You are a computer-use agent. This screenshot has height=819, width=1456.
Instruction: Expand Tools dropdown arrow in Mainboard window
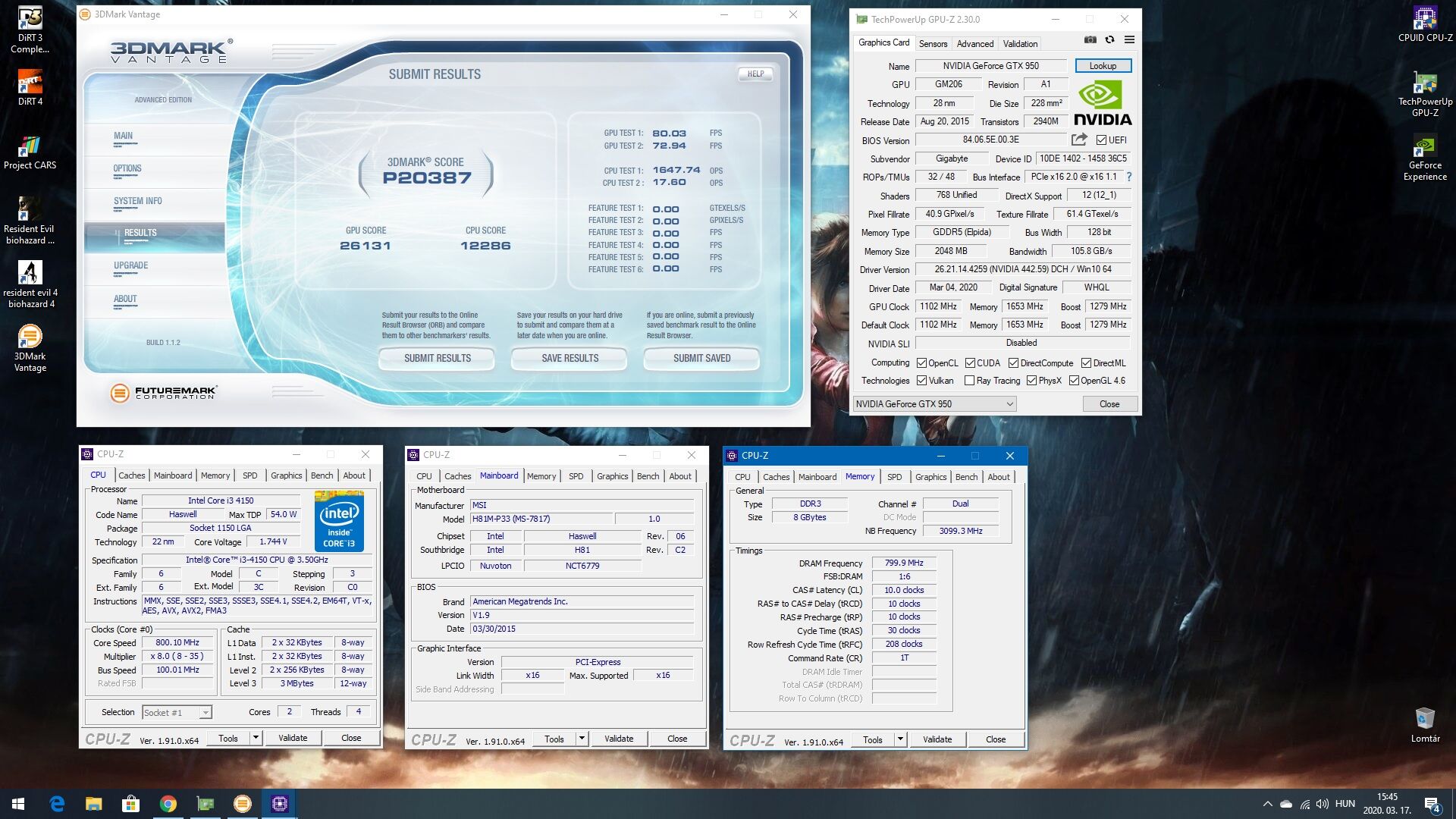point(582,739)
